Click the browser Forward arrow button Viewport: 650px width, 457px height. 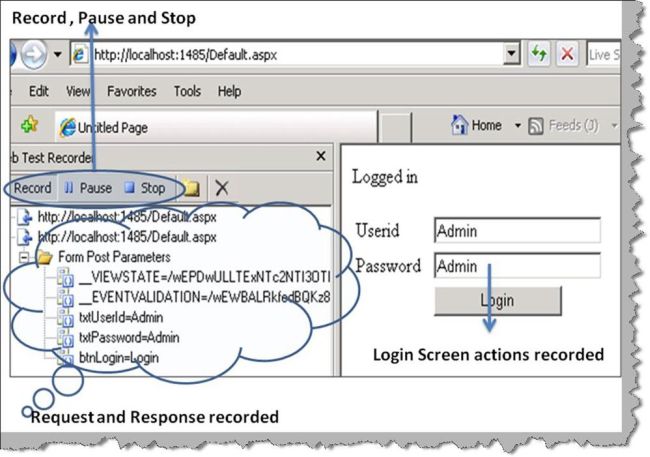point(33,54)
